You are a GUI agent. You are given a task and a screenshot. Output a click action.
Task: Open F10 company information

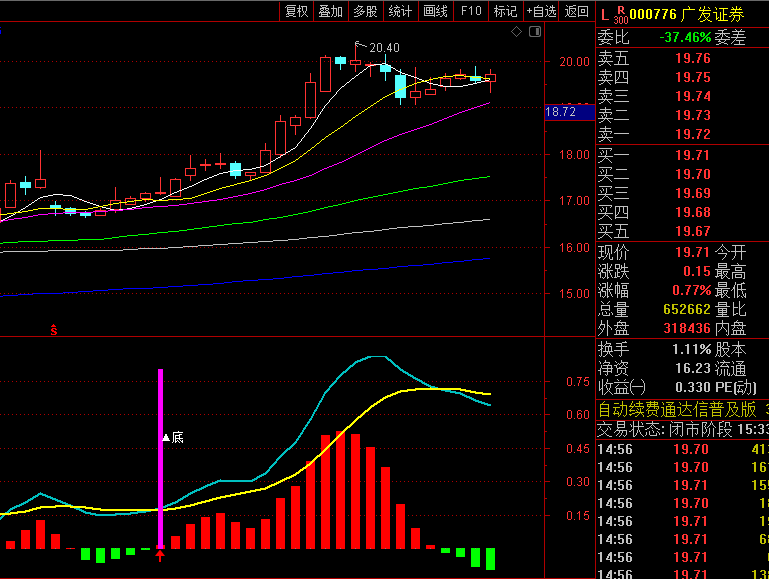(x=471, y=11)
